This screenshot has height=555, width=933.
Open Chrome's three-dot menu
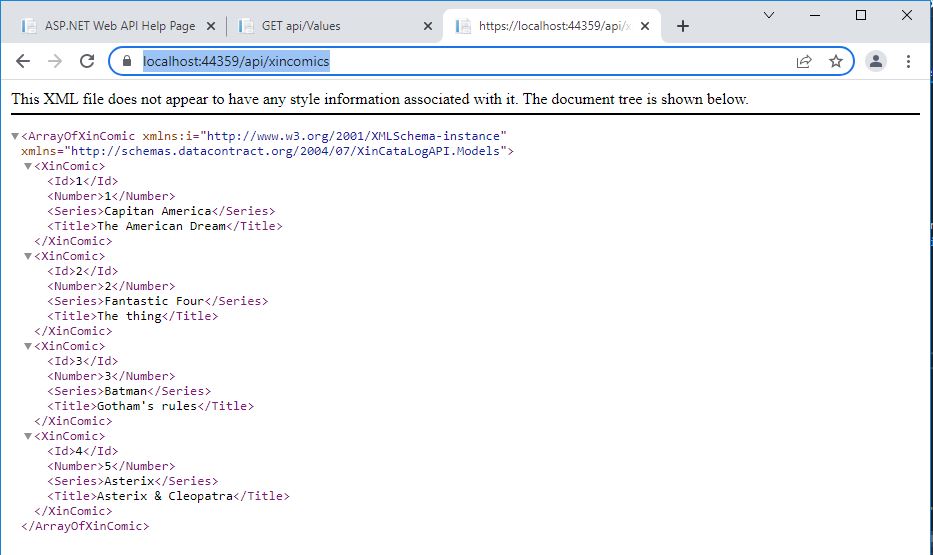(908, 61)
